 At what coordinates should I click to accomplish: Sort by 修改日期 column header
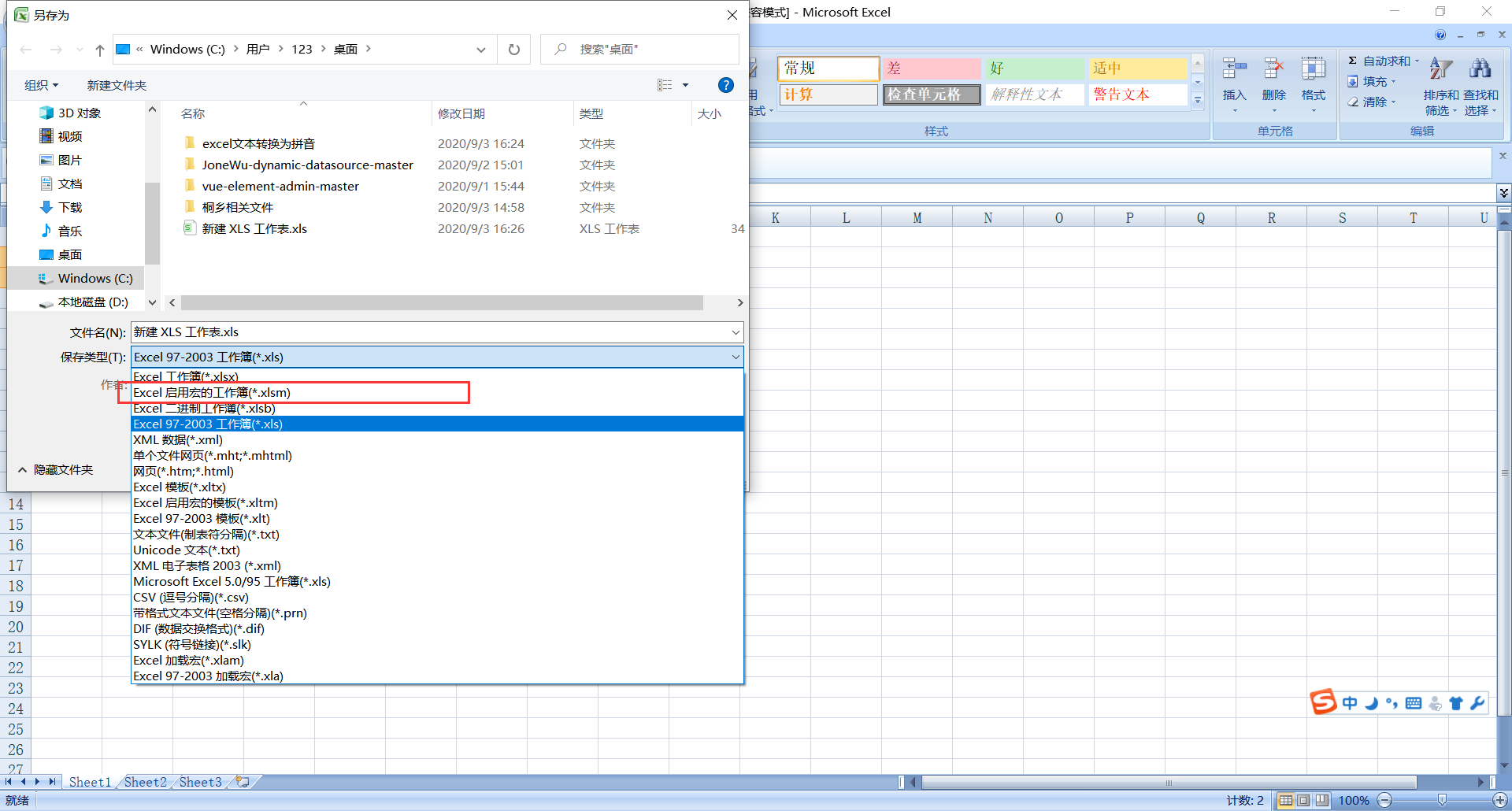point(461,113)
